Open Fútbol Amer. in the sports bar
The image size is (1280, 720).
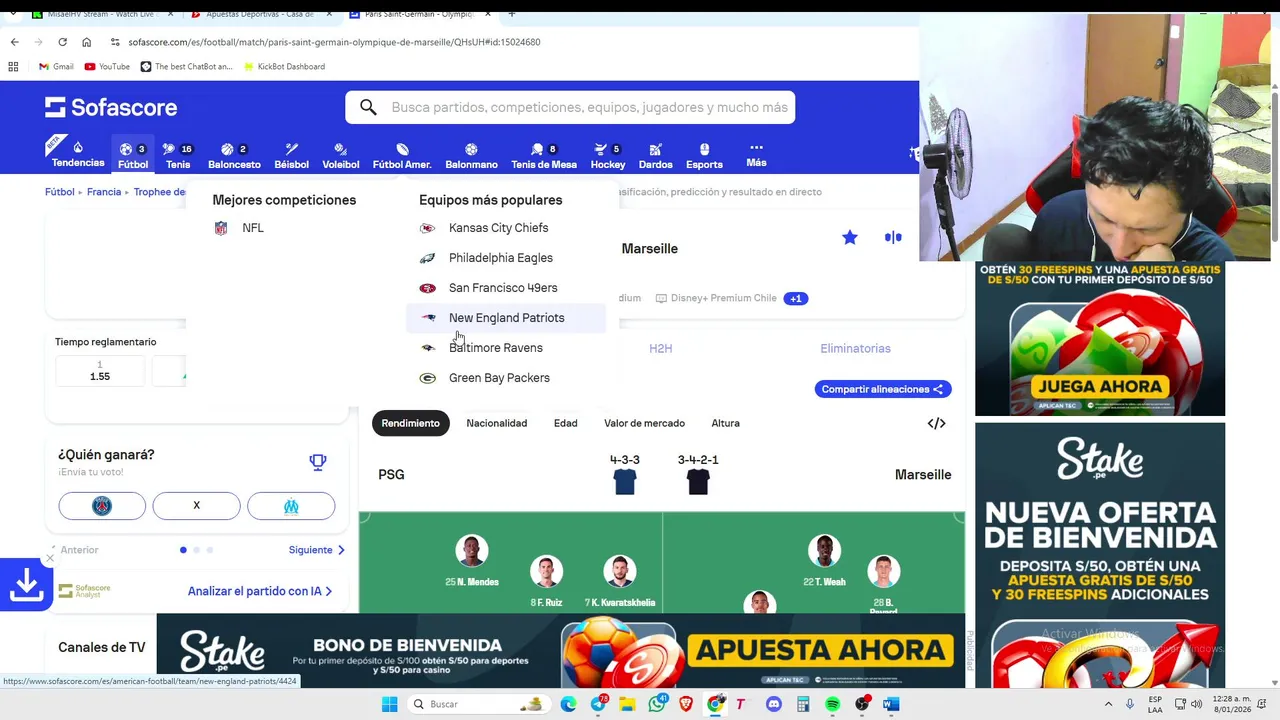pyautogui.click(x=402, y=155)
